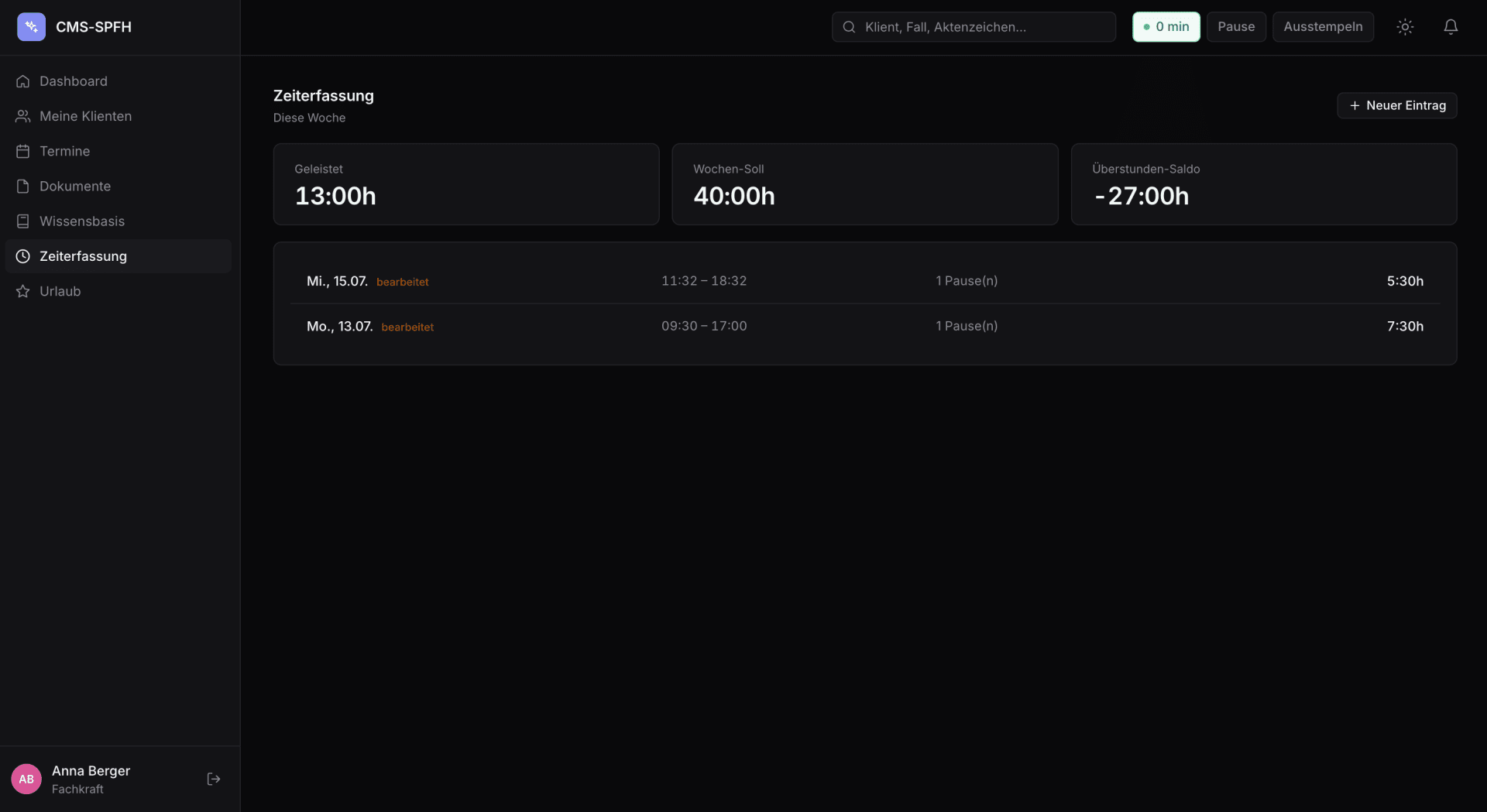Click the 09:30 – 17:00 time range
1487x812 pixels.
(x=704, y=326)
